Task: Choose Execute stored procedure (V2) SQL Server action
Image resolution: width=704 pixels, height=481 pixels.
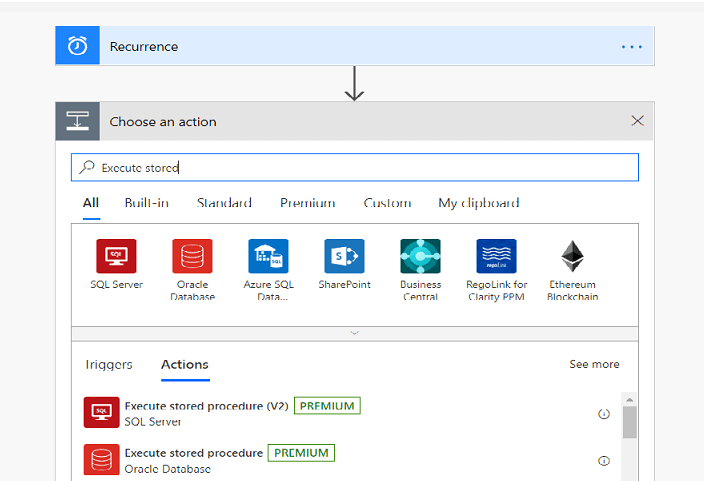Action: point(352,413)
